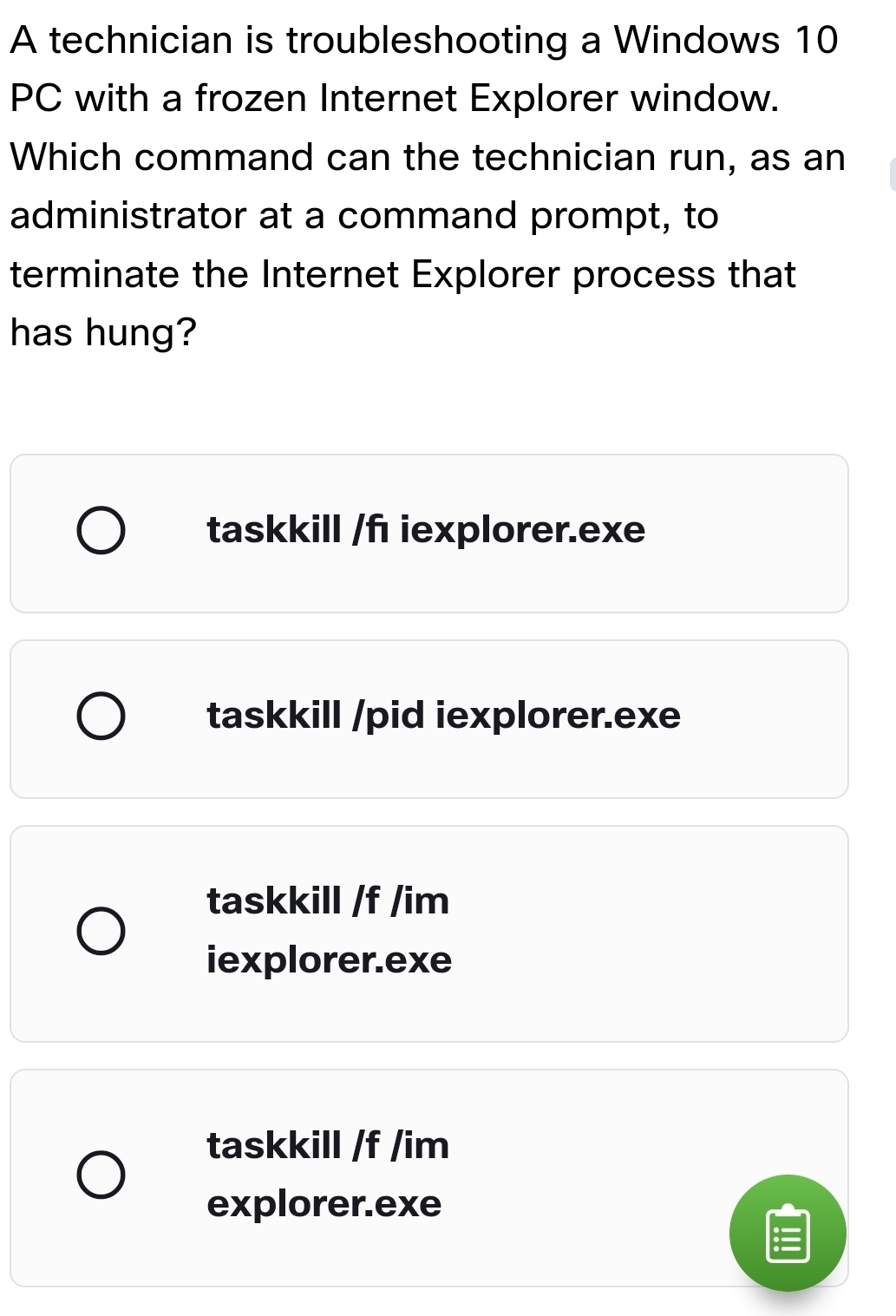
Task: Click "taskkill /f /im" line in fourth answer
Action: [328, 1145]
